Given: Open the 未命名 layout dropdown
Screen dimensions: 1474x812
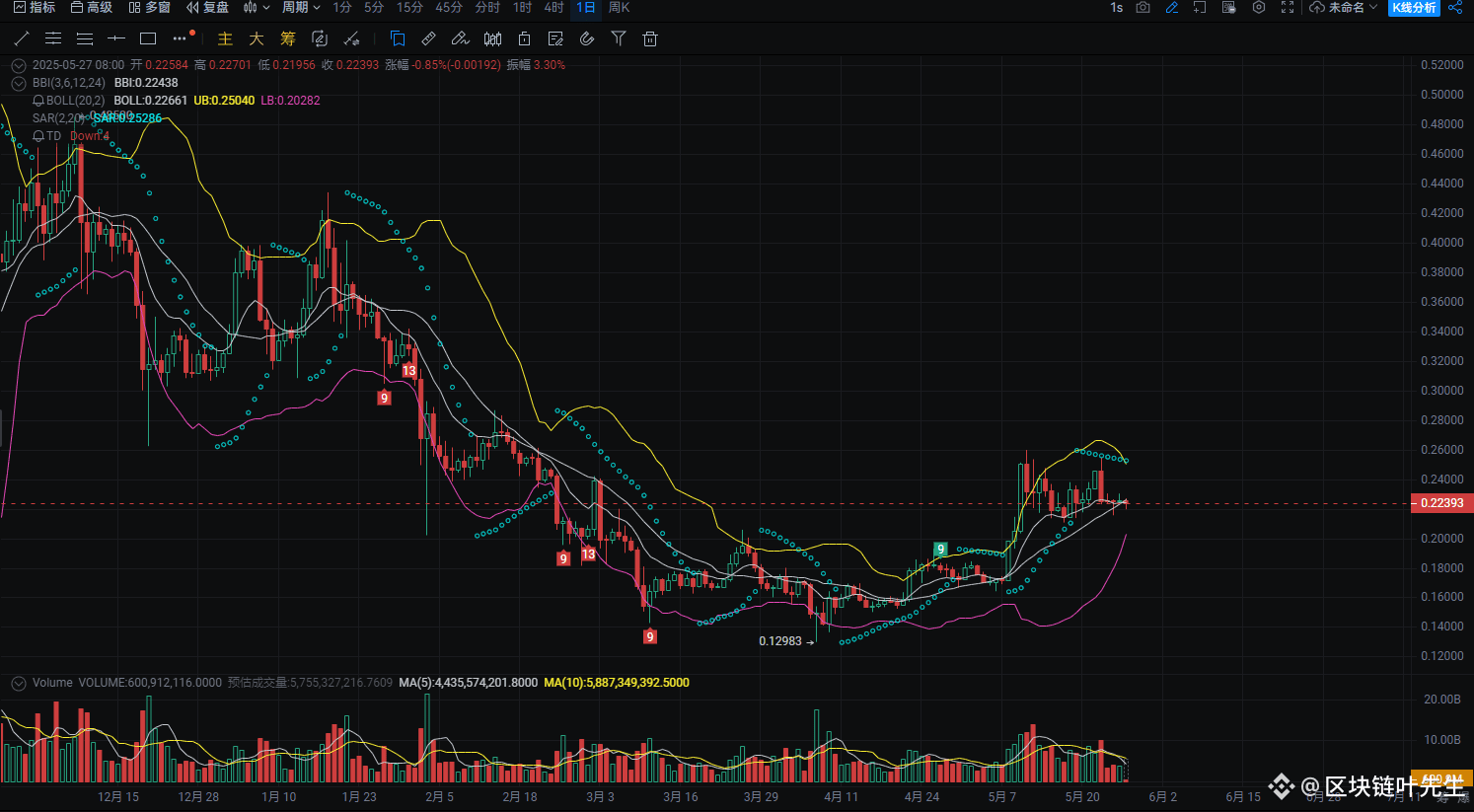Looking at the screenshot, I should click(x=1343, y=8).
